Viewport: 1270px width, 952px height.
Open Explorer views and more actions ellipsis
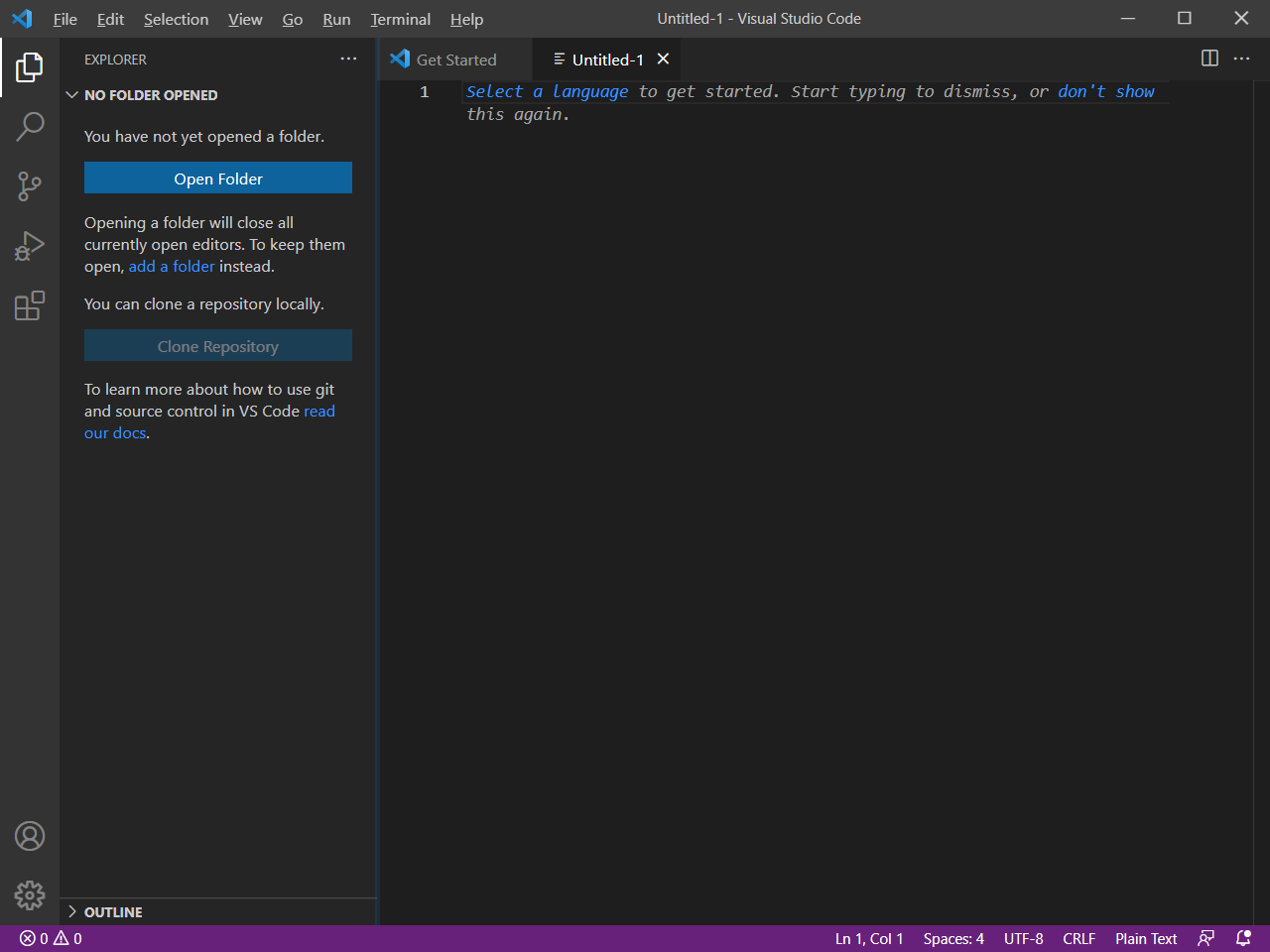pyautogui.click(x=348, y=59)
